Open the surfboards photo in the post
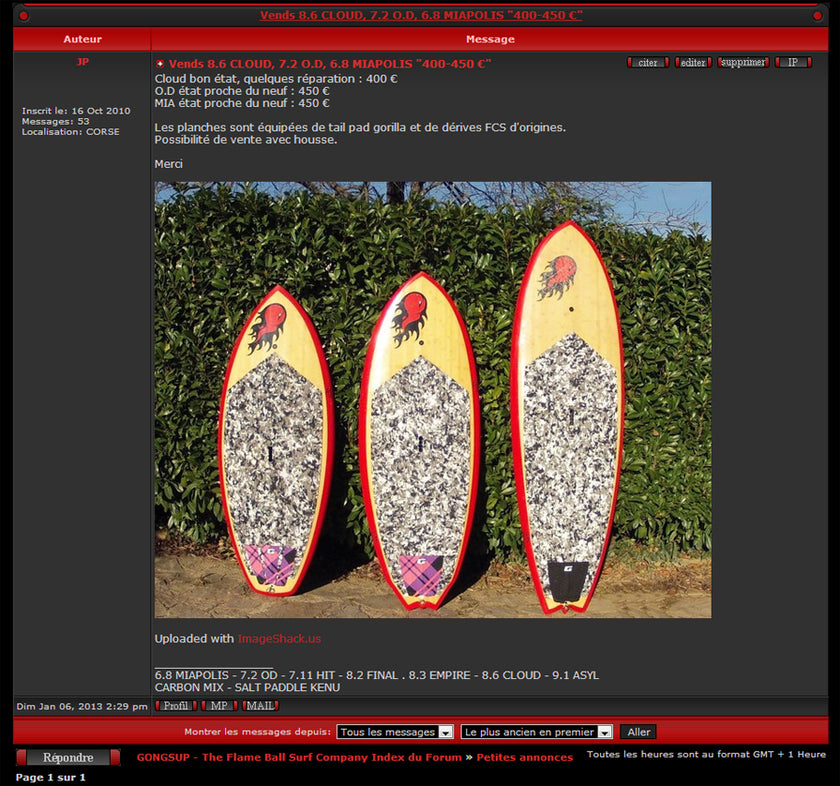 point(432,399)
